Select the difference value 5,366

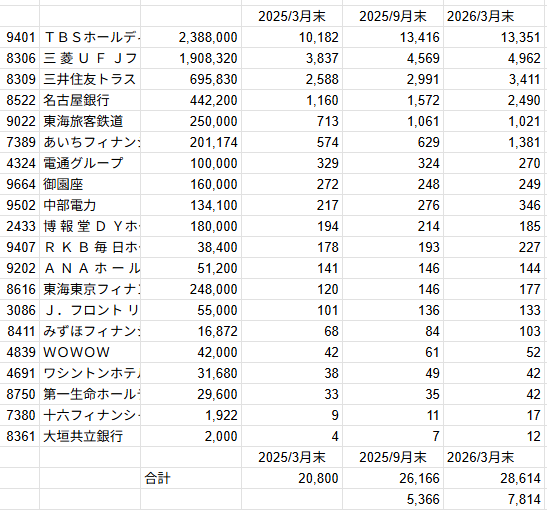coord(393,499)
